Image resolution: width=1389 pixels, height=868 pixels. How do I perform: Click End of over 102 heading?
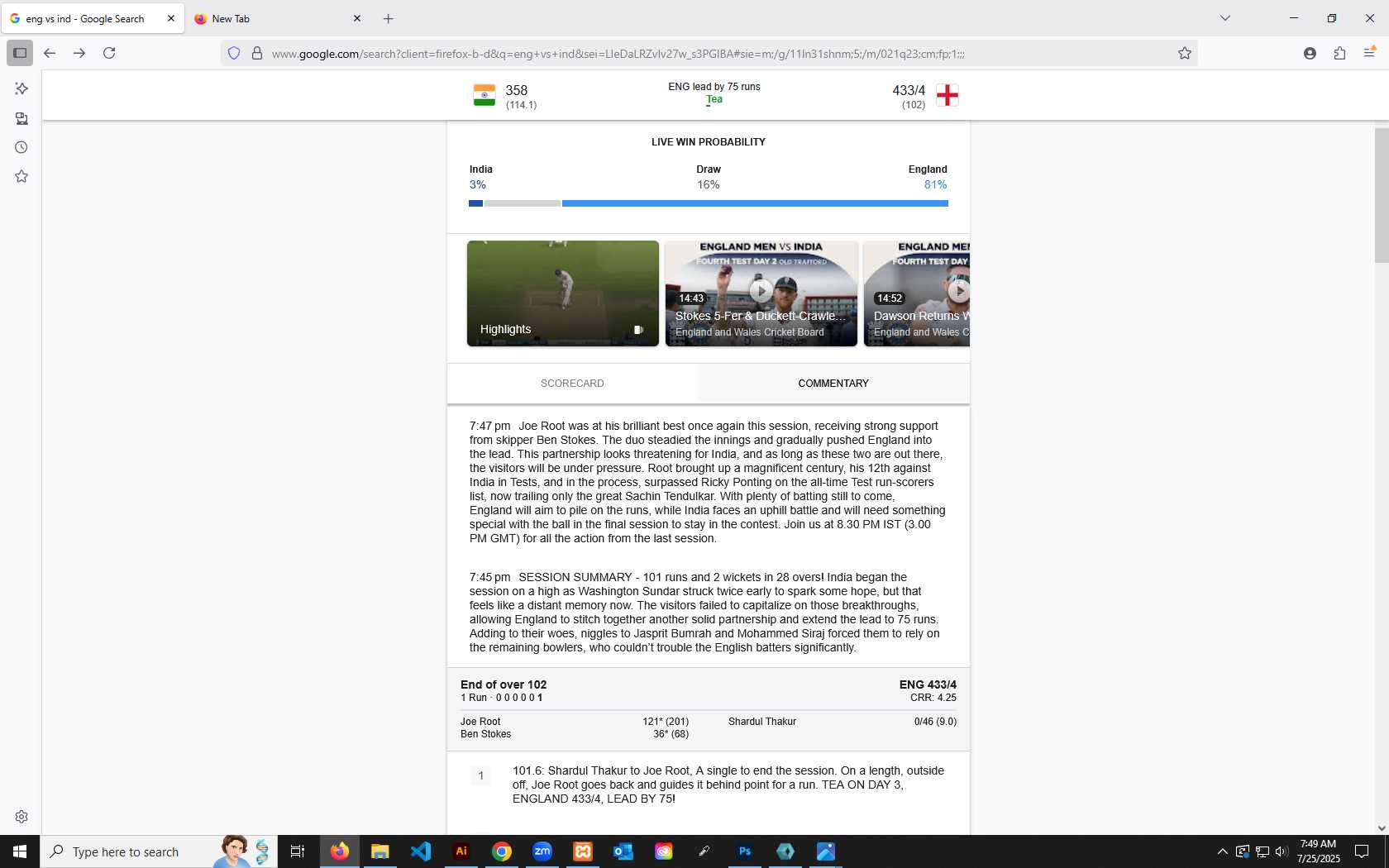504,684
